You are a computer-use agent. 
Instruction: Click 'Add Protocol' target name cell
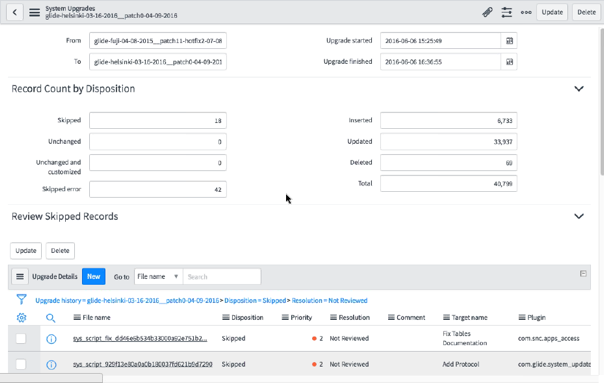[461, 364]
